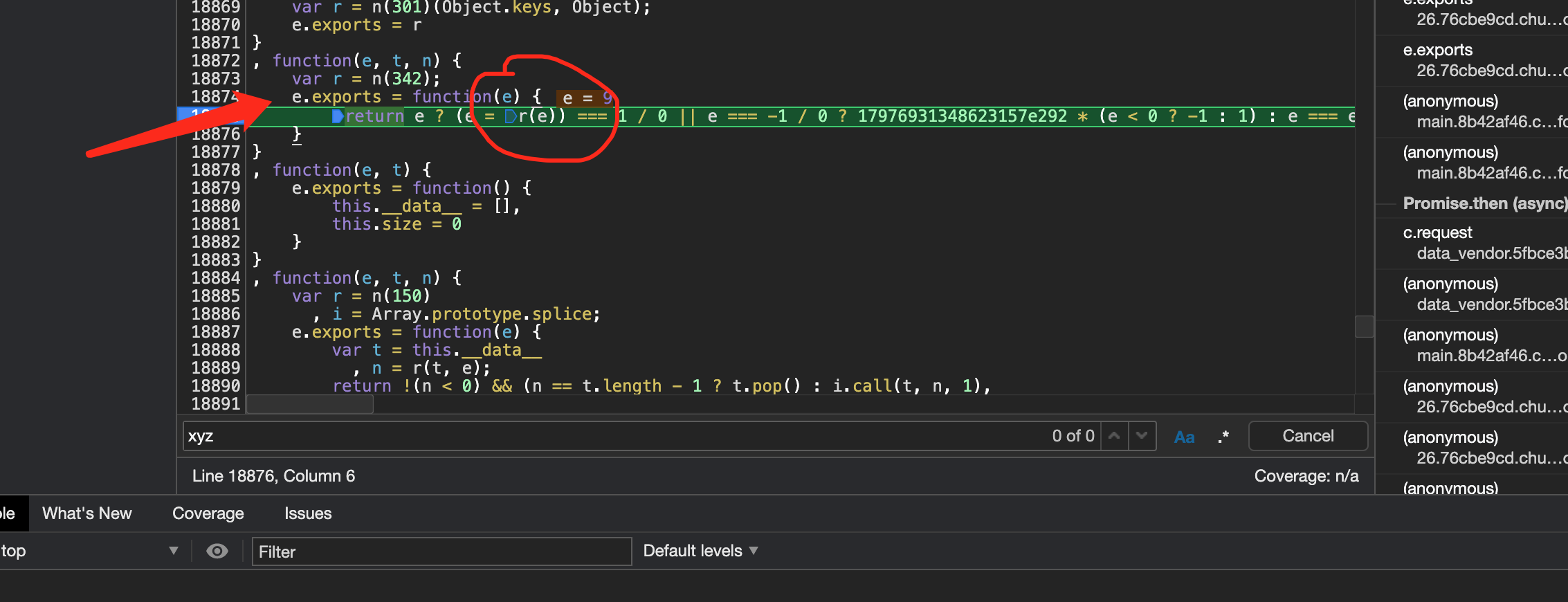The image size is (1568, 602).
Task: Click the eye live expression icon
Action: (217, 551)
